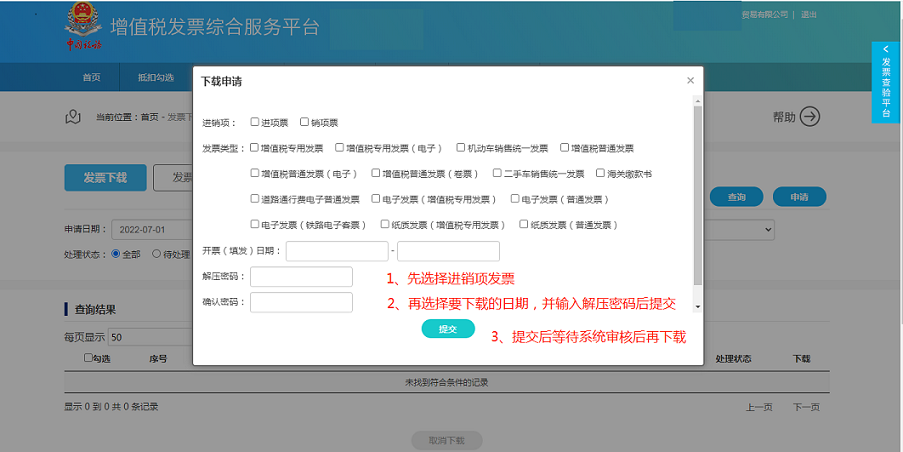
Task: Check the 销项票 checkbox
Action: coord(305,123)
